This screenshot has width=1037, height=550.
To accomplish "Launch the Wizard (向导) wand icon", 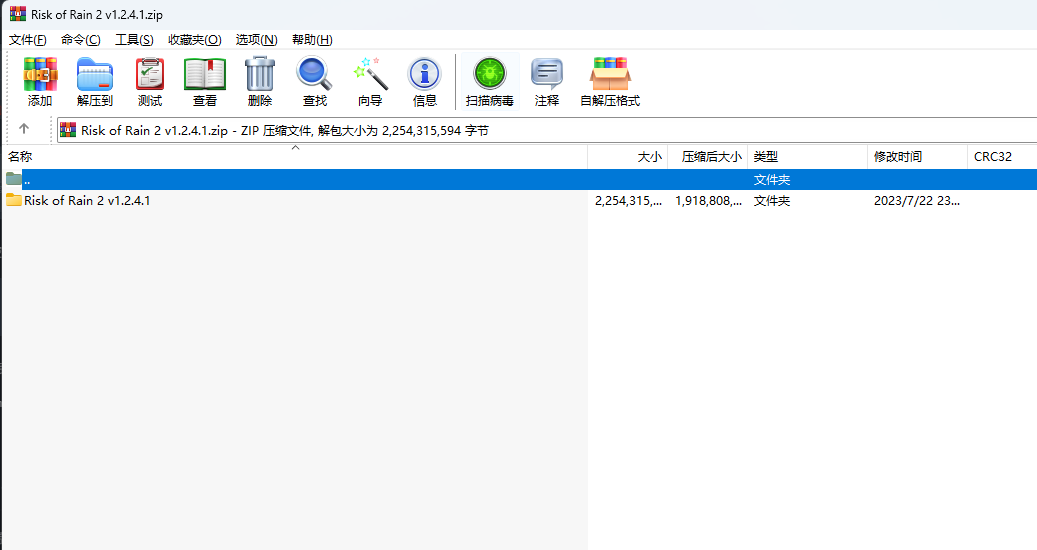I will (x=370, y=82).
